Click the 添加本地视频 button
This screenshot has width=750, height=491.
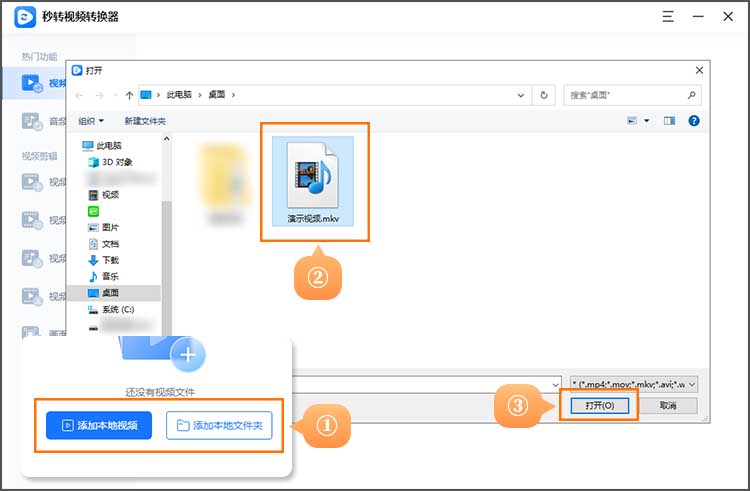click(x=99, y=425)
